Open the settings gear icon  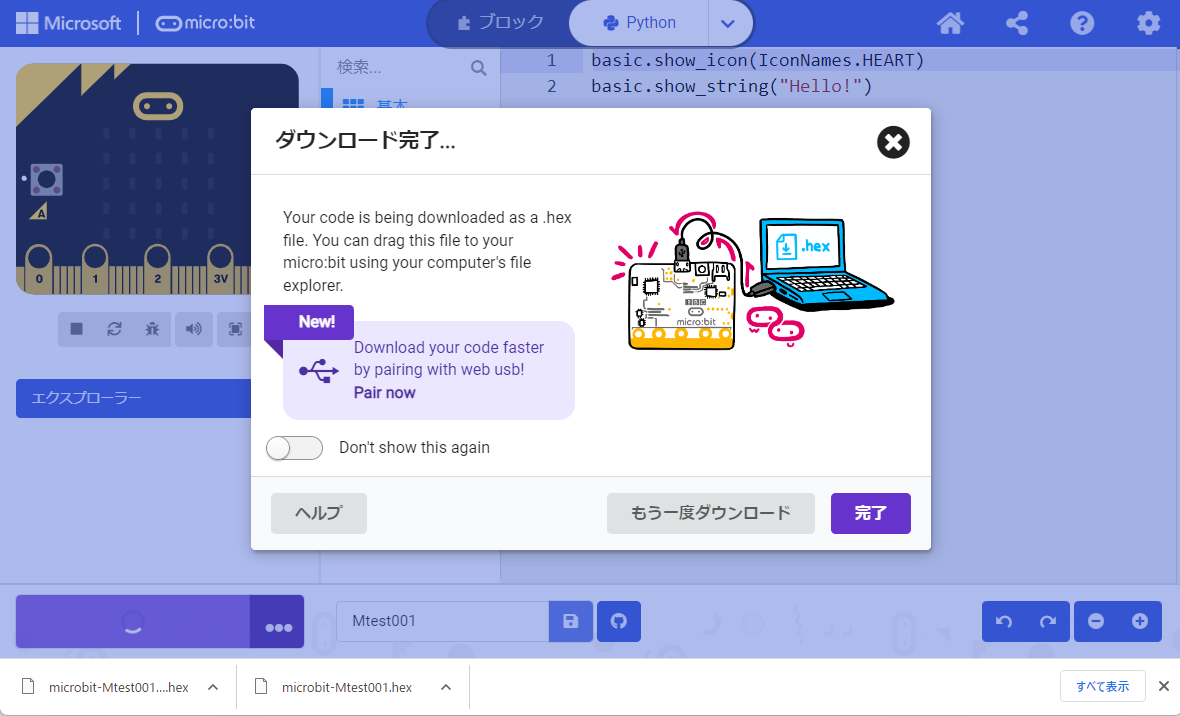(1148, 23)
